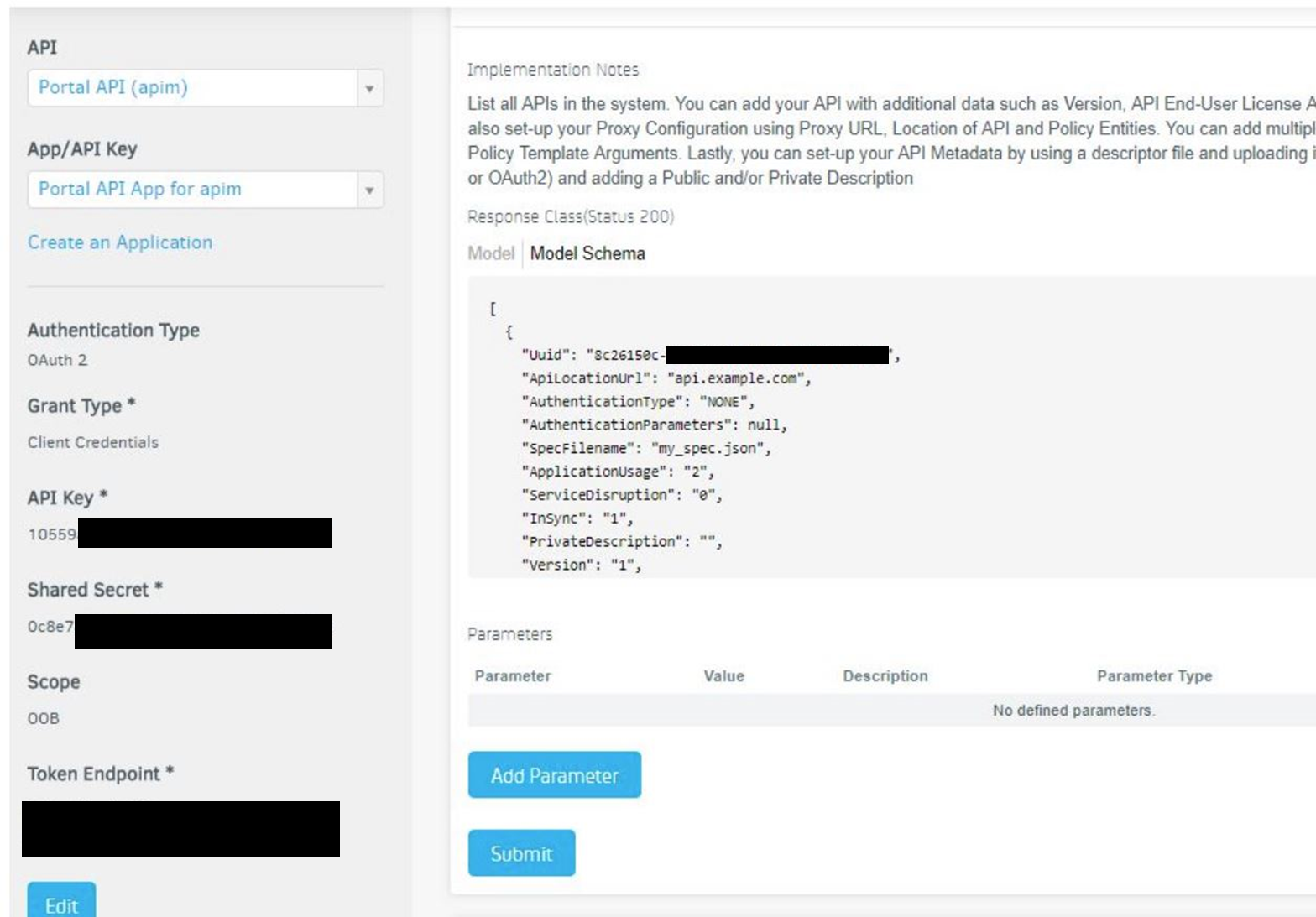Click the Parameter Type column header
The height and width of the screenshot is (917, 1316).
click(1154, 676)
